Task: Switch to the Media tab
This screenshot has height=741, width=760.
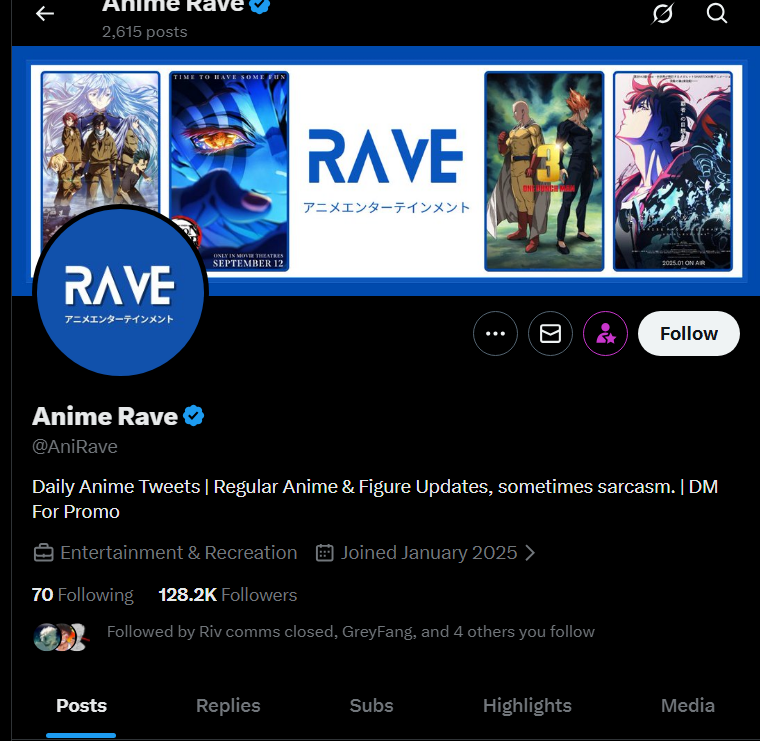Action: 688,706
